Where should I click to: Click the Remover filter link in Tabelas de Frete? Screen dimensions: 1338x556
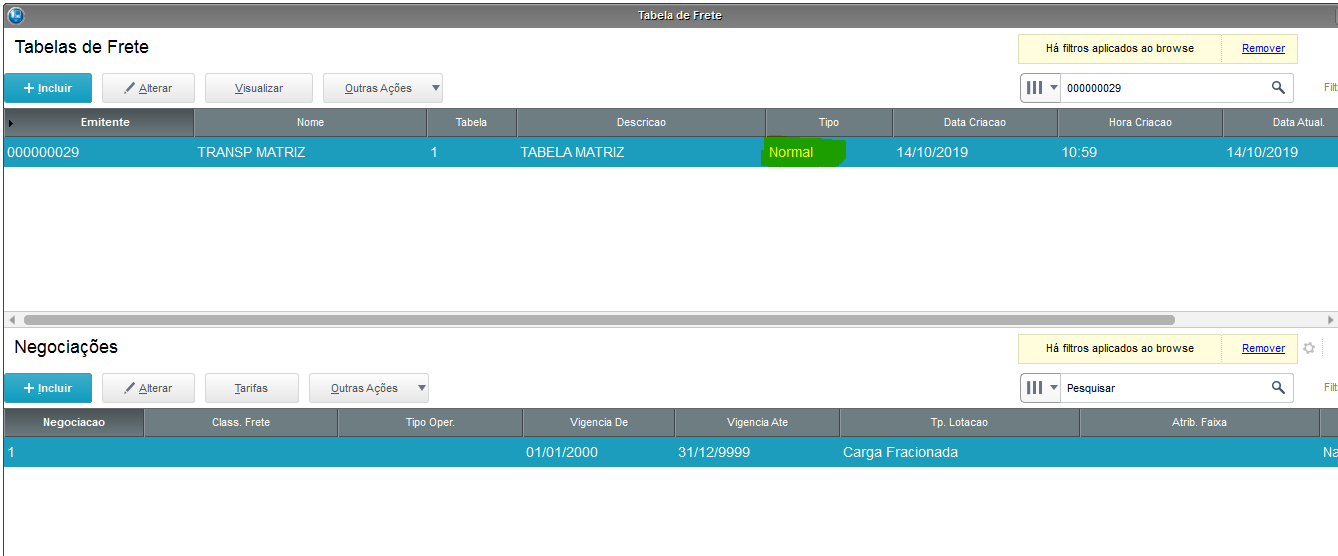click(1263, 48)
